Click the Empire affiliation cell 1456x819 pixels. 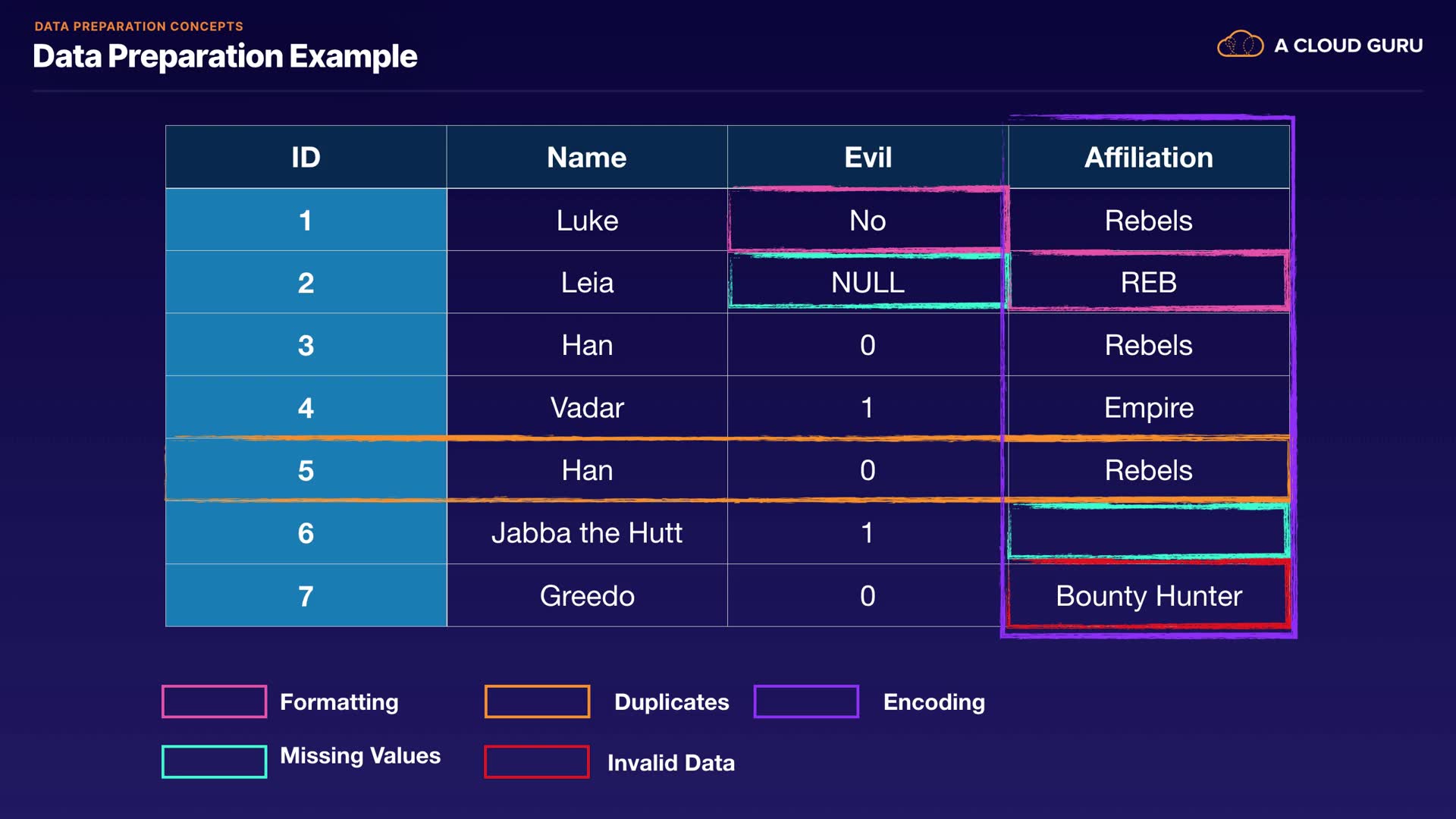(1148, 408)
